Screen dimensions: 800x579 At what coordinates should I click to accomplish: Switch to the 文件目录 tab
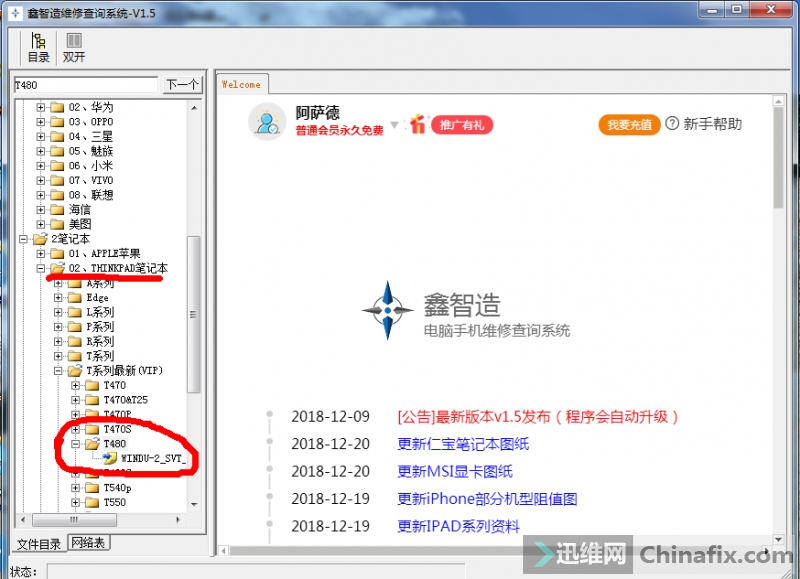tap(39, 544)
